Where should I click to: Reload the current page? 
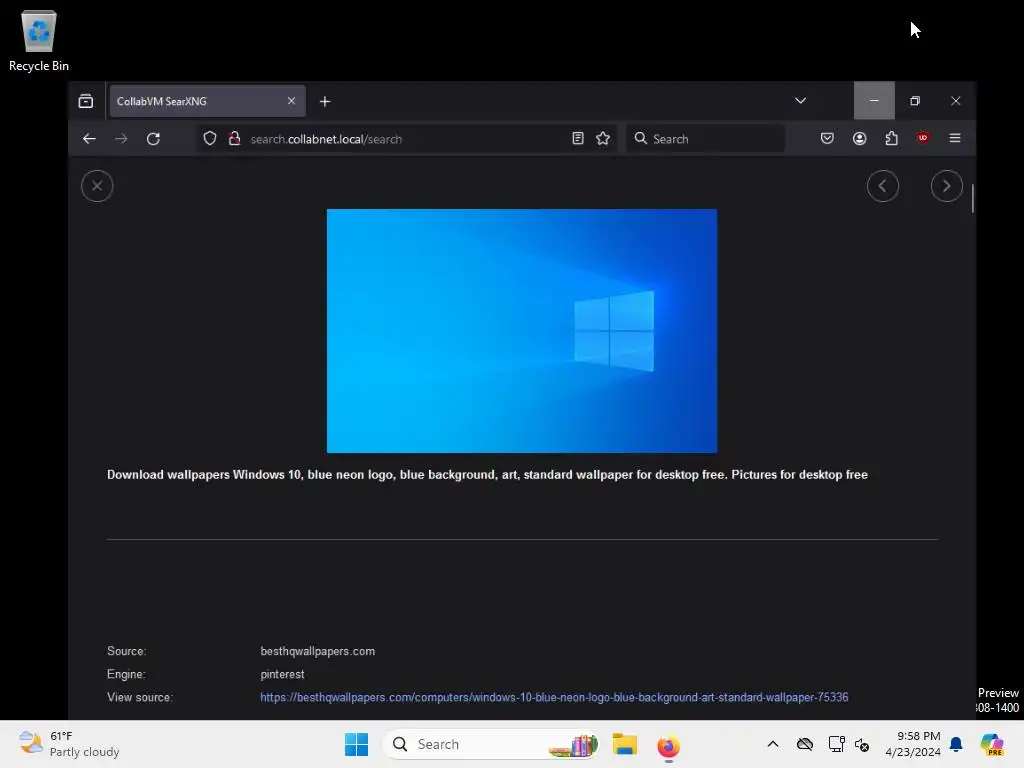click(x=153, y=138)
